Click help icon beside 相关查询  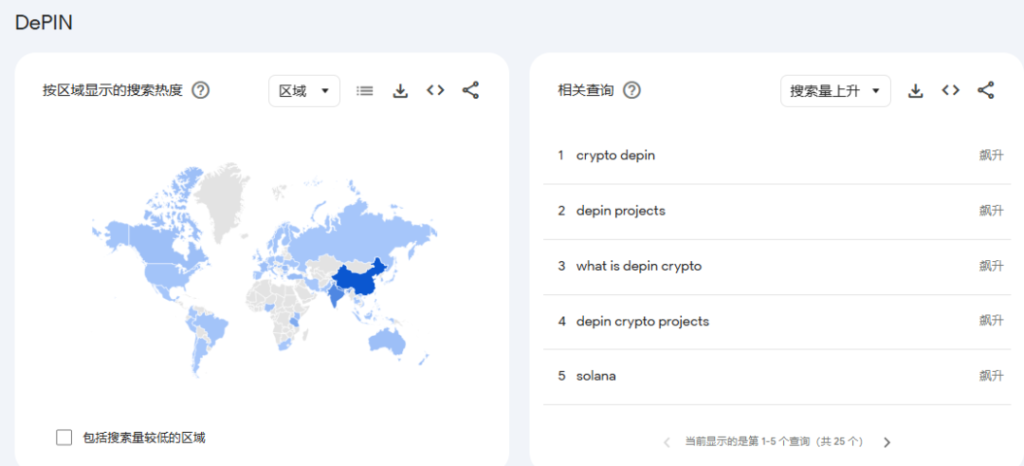tap(631, 91)
